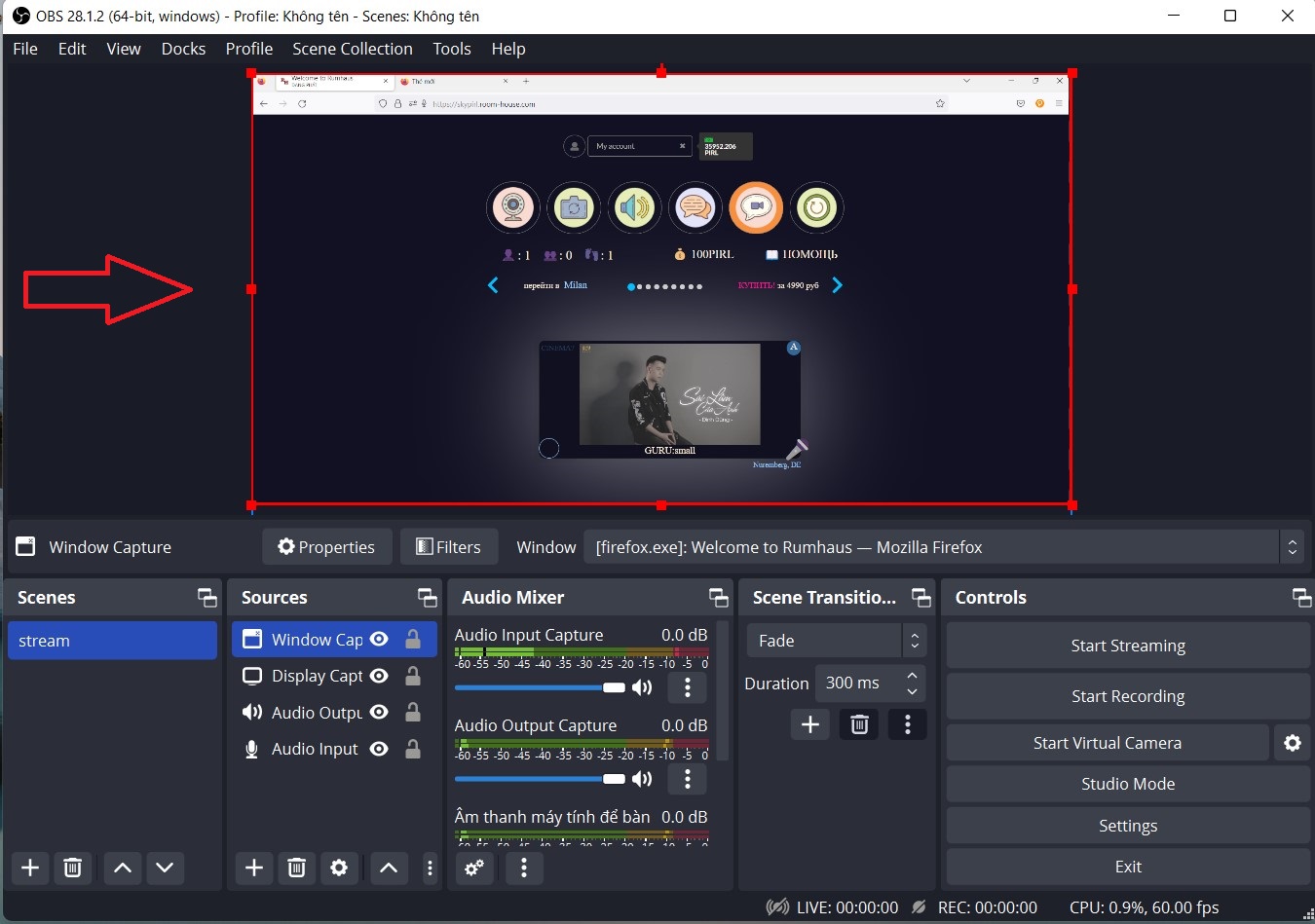
Task: Open the Docks menu
Action: (x=183, y=49)
